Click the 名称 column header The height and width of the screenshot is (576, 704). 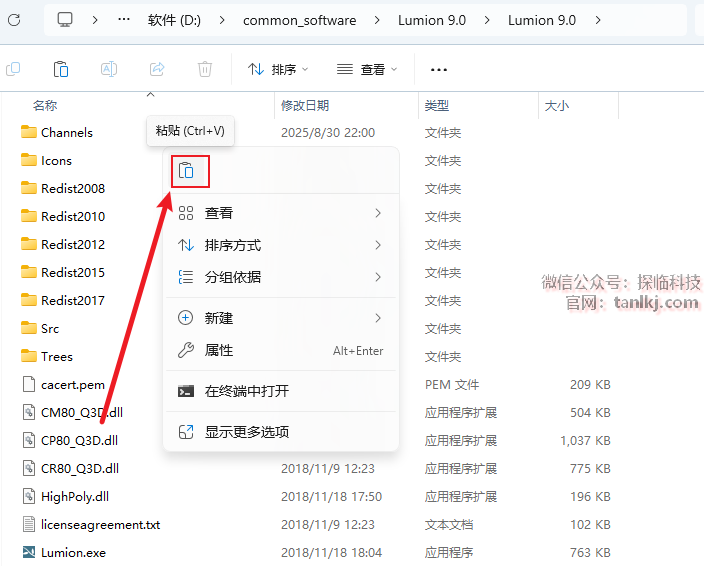point(45,105)
